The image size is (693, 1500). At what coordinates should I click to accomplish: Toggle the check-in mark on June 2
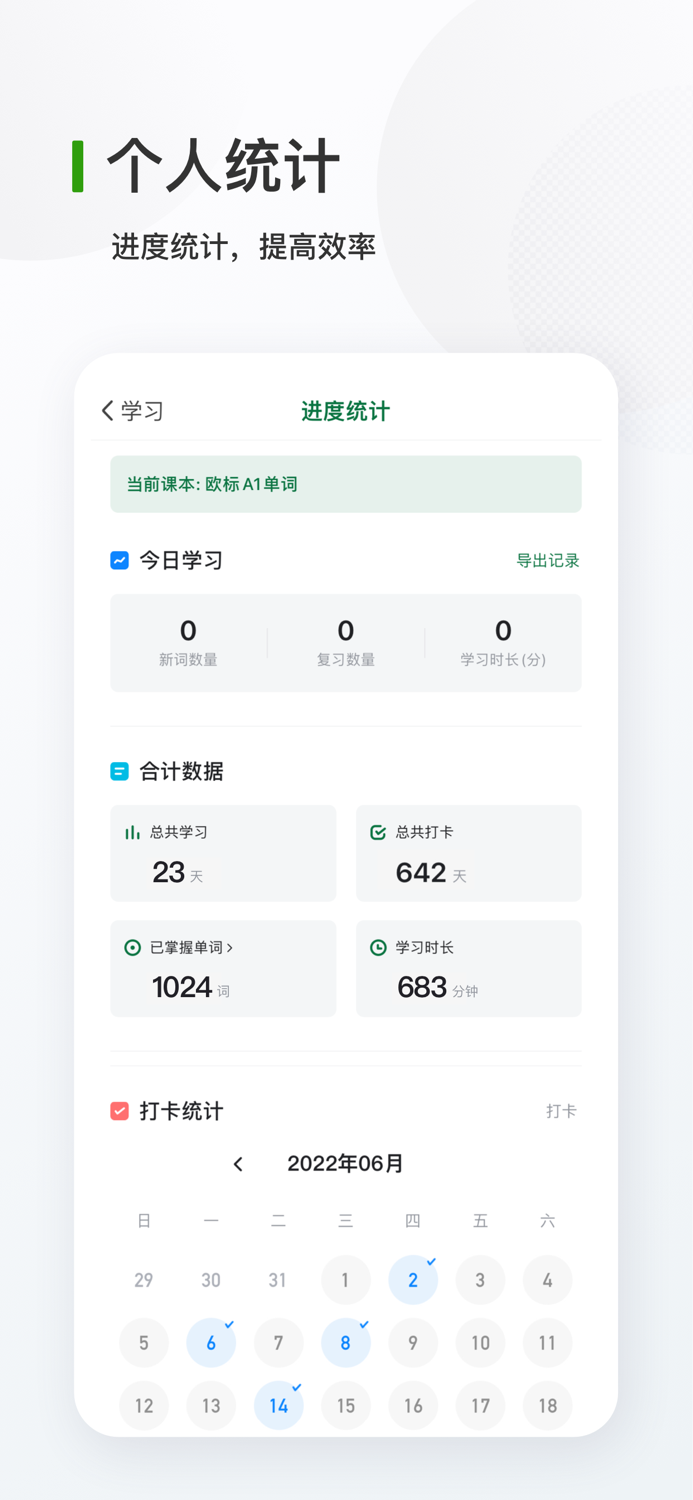click(413, 1280)
